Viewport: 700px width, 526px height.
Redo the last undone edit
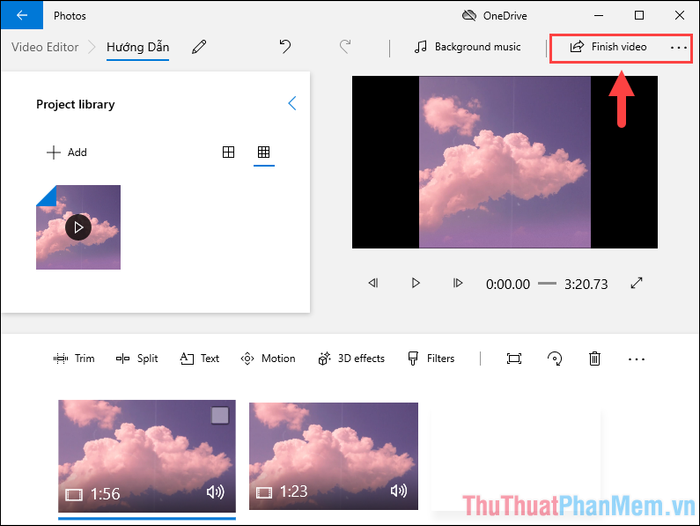click(345, 46)
